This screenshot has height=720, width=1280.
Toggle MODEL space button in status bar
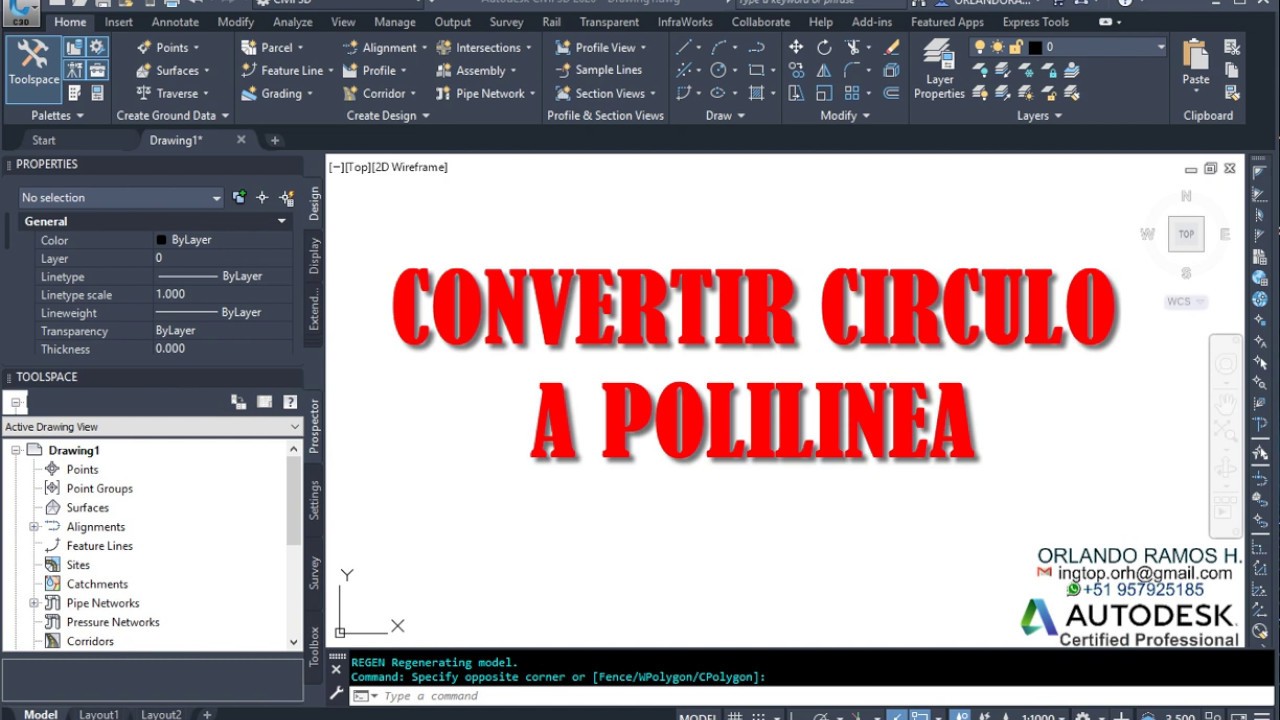pyautogui.click(x=697, y=716)
